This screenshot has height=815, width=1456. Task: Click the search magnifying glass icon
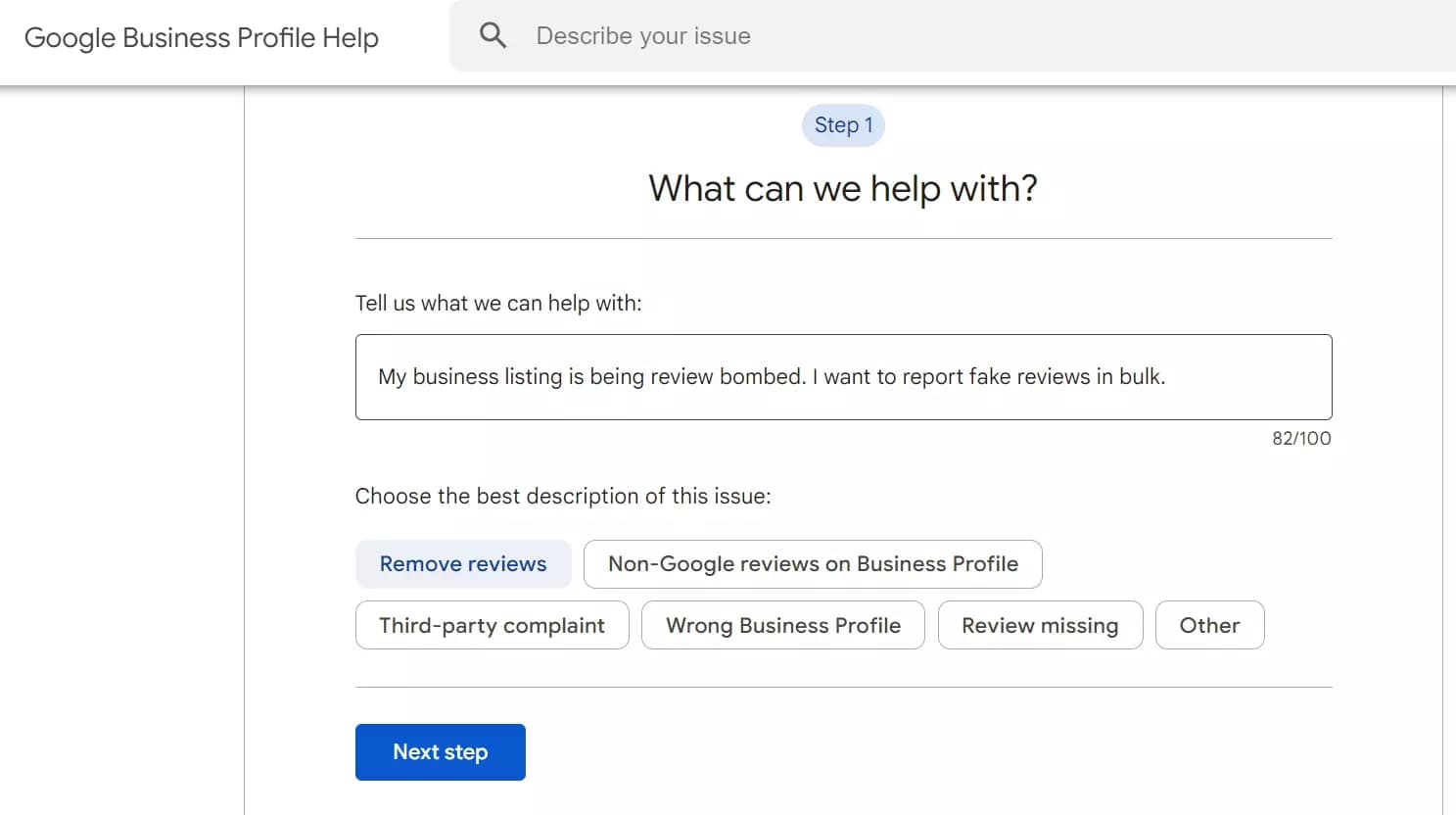(x=493, y=34)
